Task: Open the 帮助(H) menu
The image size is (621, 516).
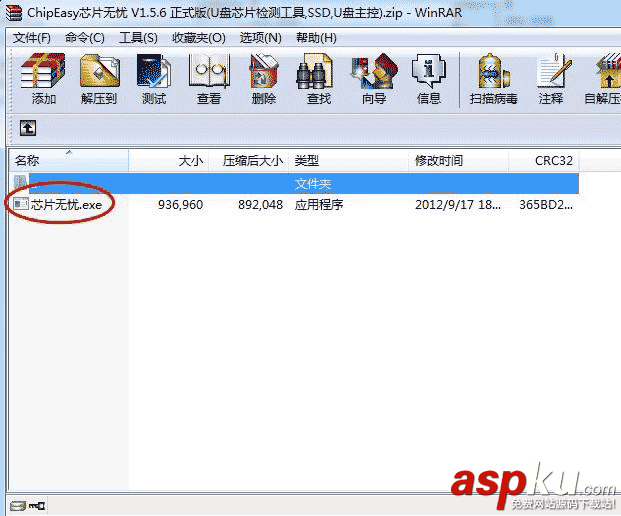Action: point(316,38)
